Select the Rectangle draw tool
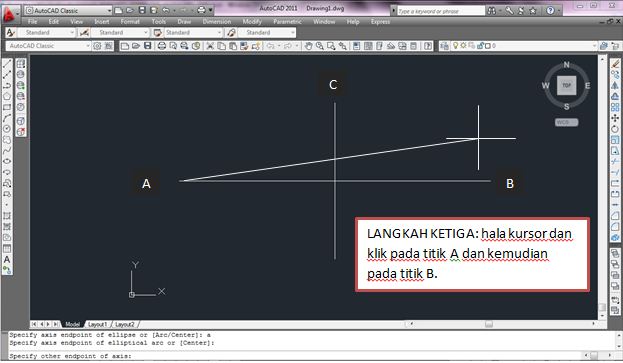 click(x=7, y=107)
